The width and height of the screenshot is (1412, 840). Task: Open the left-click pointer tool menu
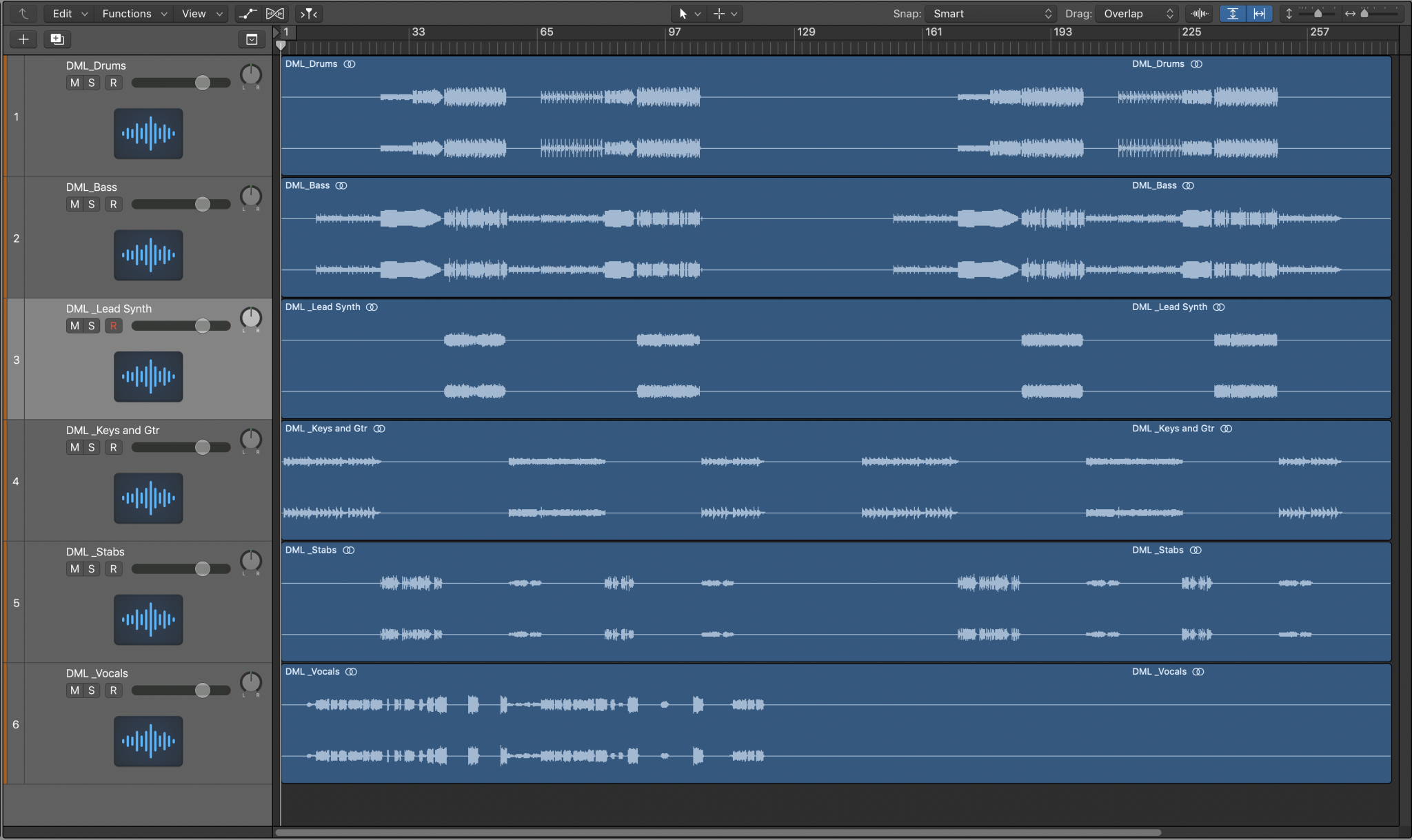(687, 14)
